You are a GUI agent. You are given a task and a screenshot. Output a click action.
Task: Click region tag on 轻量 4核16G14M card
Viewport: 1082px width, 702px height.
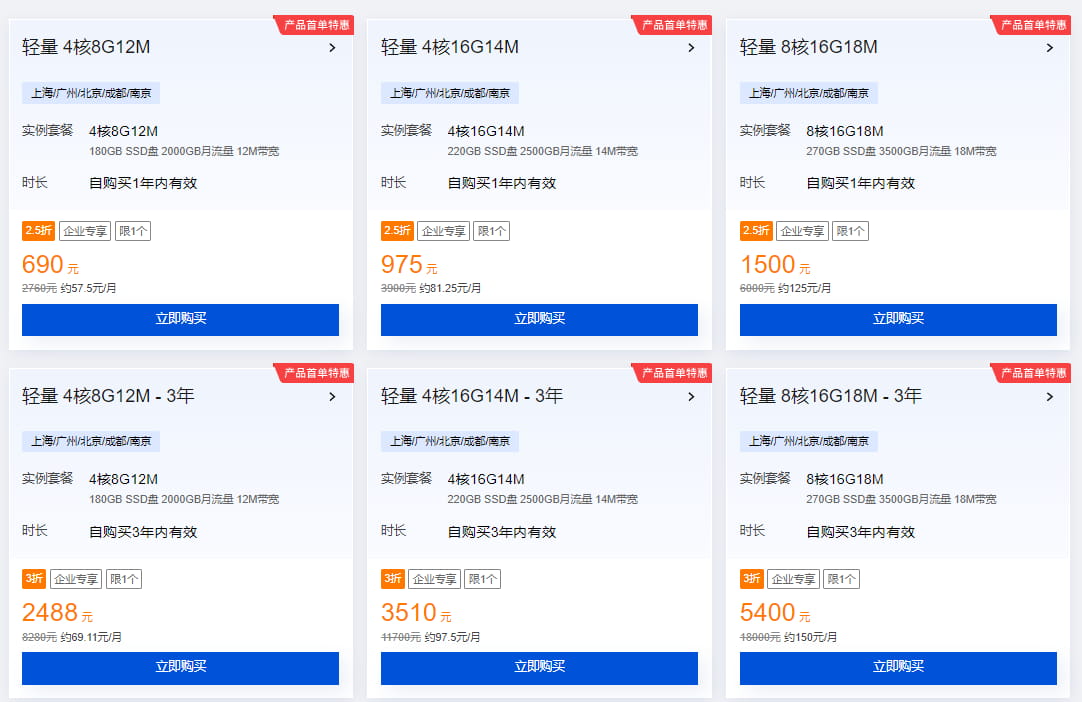[x=450, y=93]
